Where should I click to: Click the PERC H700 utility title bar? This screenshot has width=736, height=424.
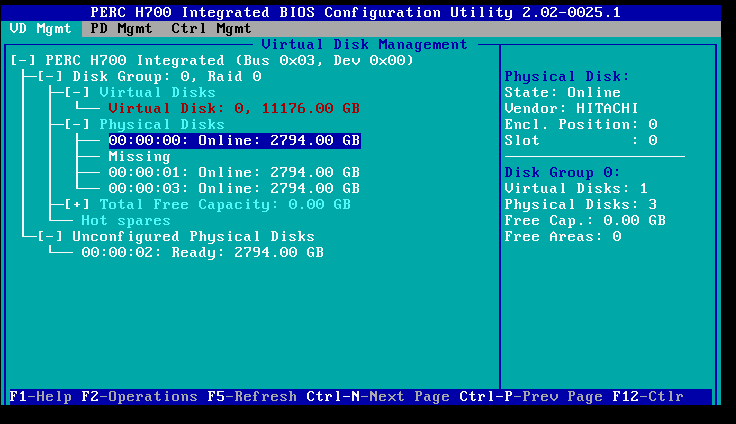tap(360, 13)
